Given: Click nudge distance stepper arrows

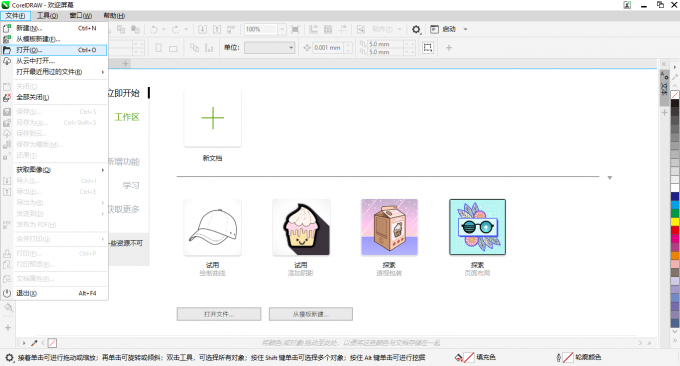Looking at the screenshot, I should pos(348,48).
